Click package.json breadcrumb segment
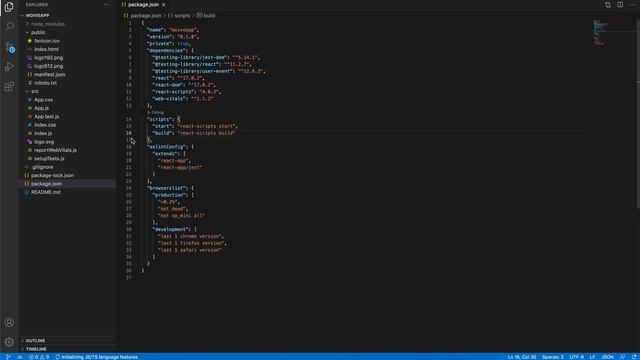This screenshot has width=640, height=360. click(x=146, y=16)
